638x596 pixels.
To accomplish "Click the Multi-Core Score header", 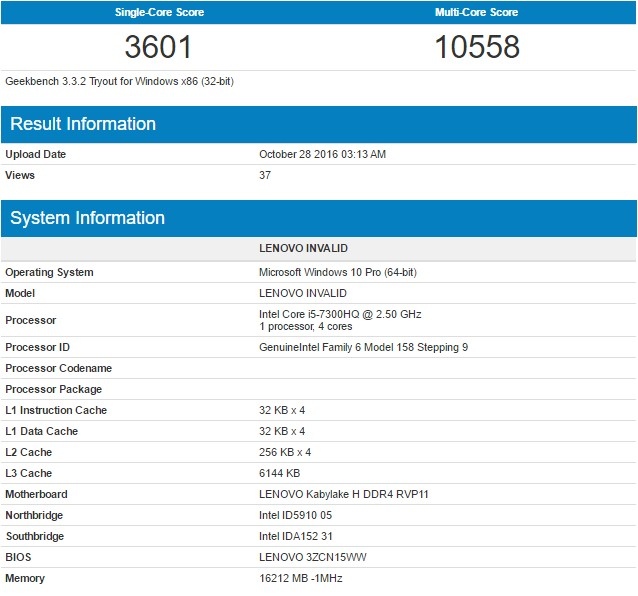I will coord(476,12).
